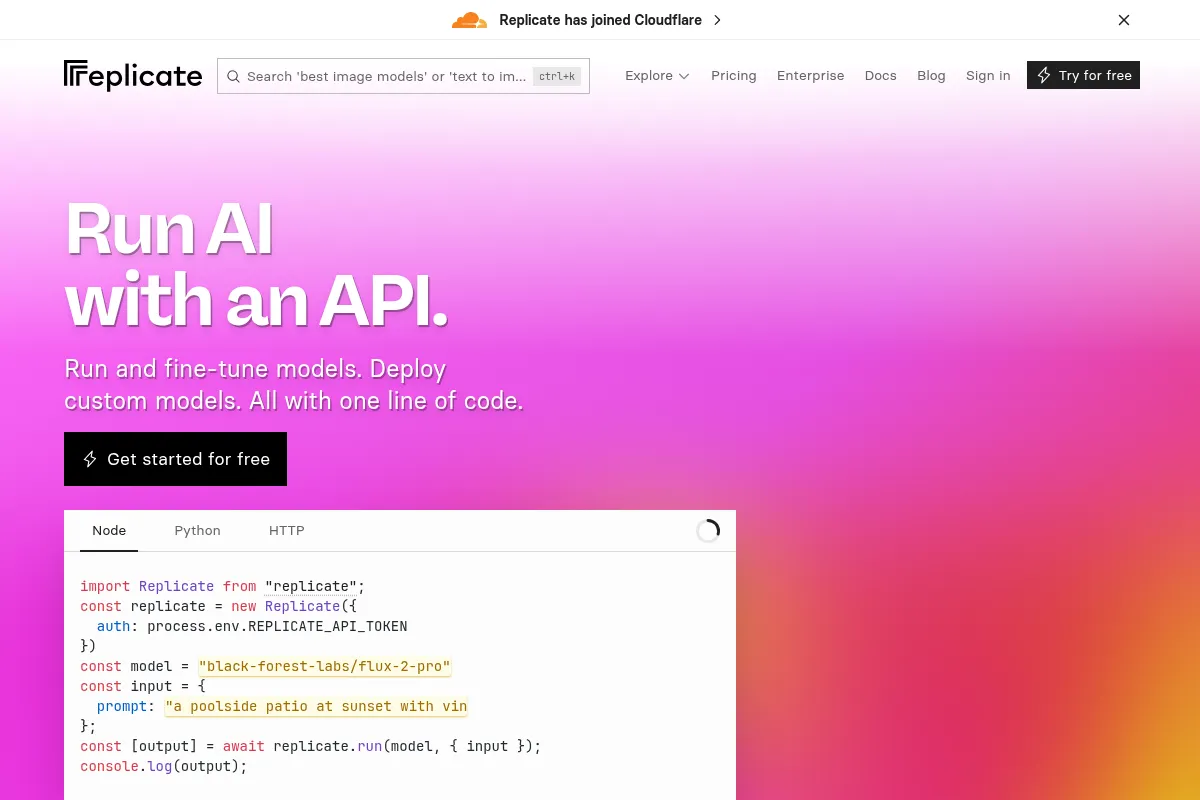Select the Node code tab
Screen dimensions: 1200x800
pos(109,530)
